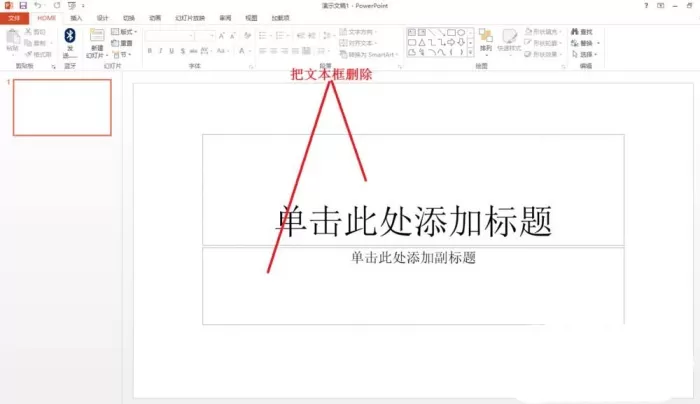Select the straight Line shape in gallery
700x404 pixels.
pyautogui.click(x=431, y=33)
